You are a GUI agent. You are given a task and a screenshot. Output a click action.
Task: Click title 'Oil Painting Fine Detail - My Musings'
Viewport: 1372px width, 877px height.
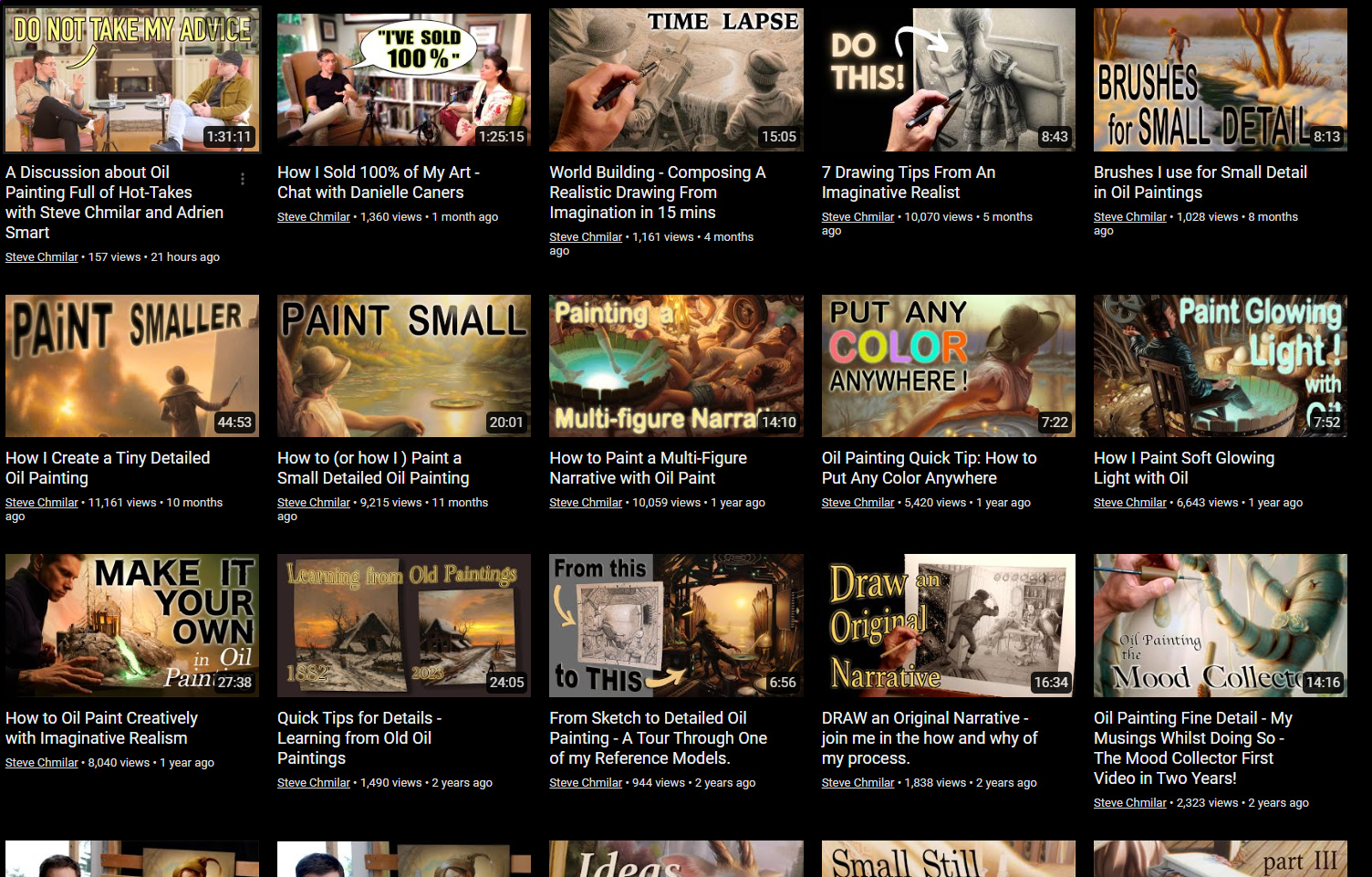pos(1193,748)
